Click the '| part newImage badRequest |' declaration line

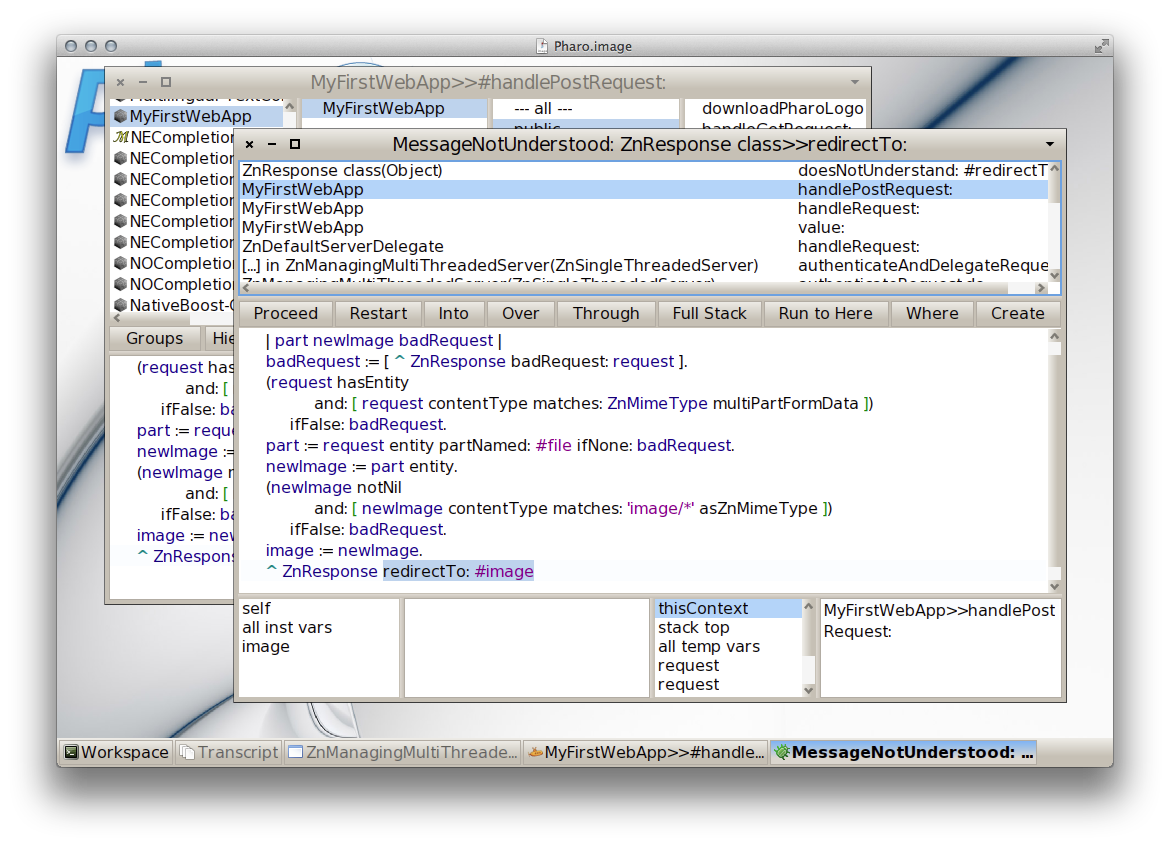click(x=384, y=341)
